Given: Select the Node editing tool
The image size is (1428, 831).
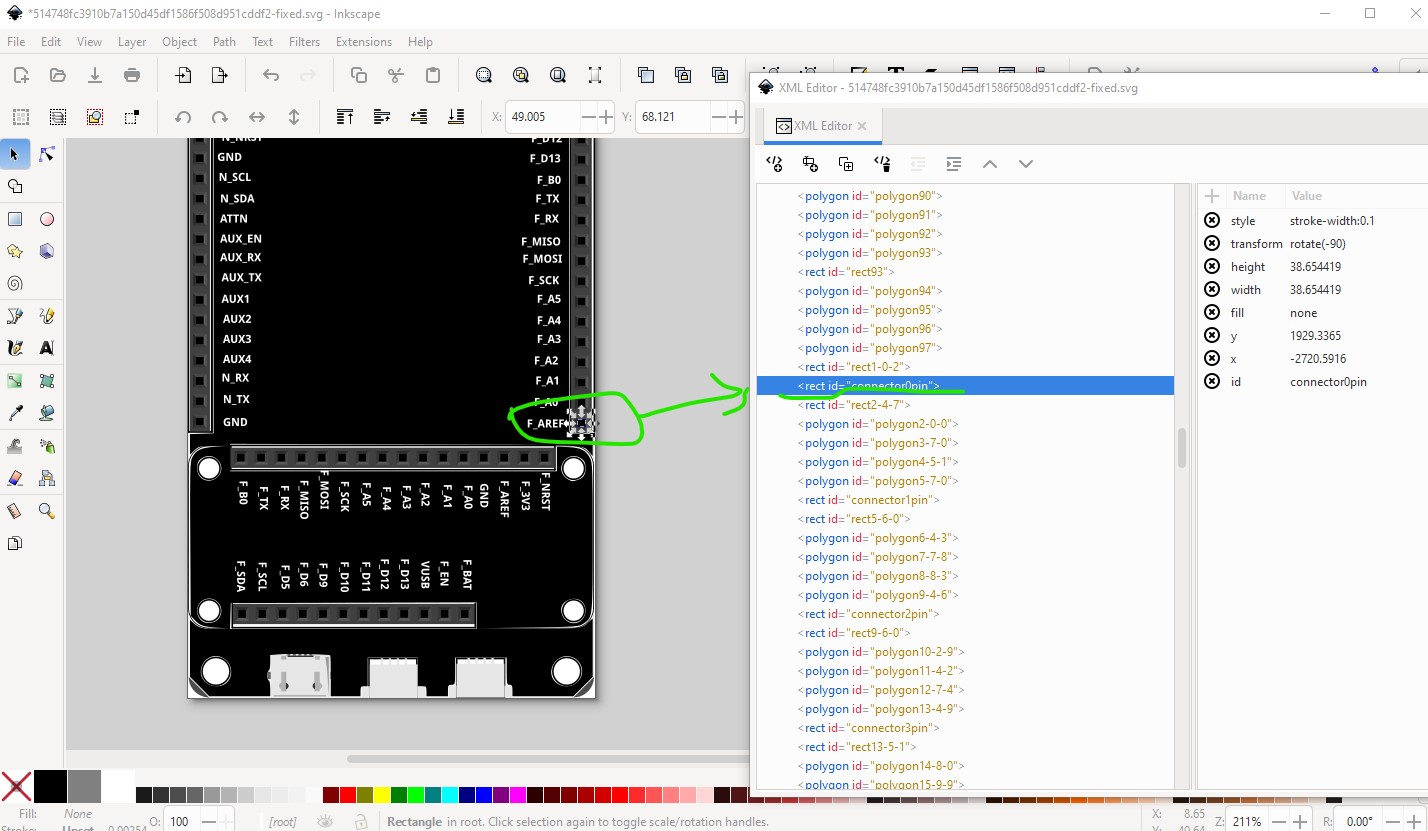Looking at the screenshot, I should click(46, 154).
